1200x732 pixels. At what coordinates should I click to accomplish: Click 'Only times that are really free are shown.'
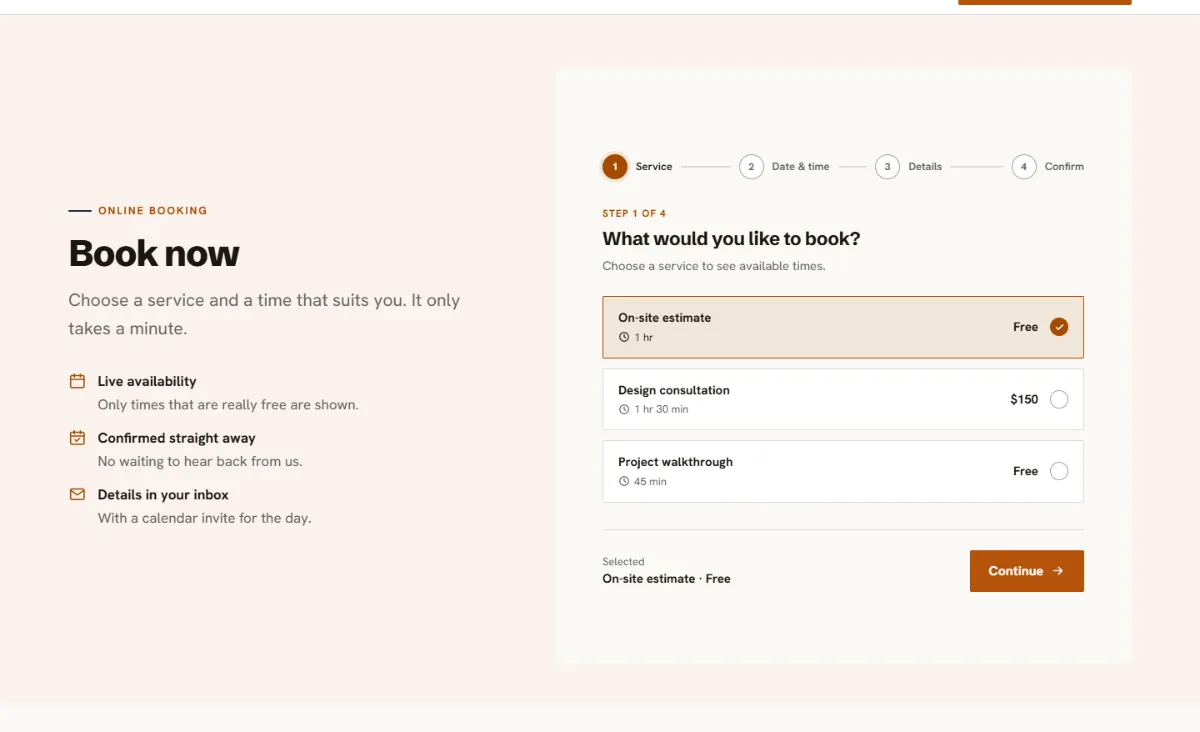coord(228,405)
